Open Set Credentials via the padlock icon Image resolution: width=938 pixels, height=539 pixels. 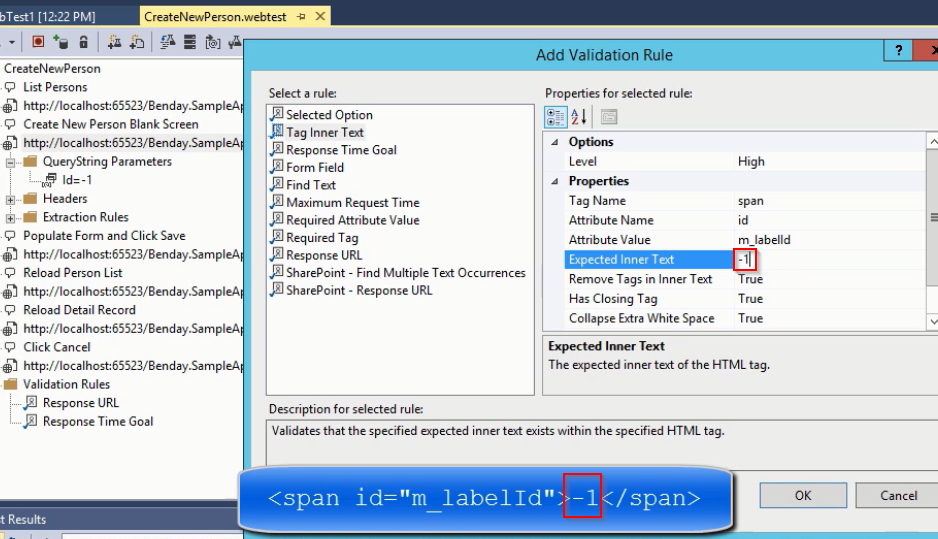pos(84,42)
